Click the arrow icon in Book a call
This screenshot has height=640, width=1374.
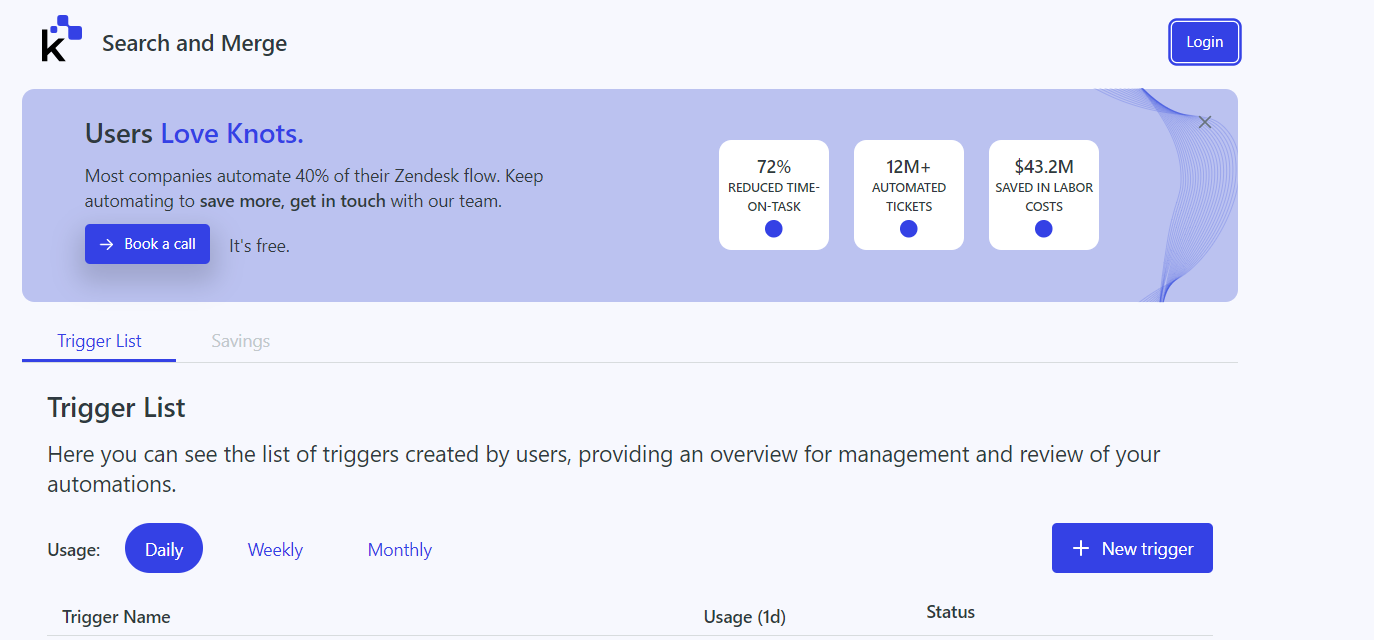[107, 244]
